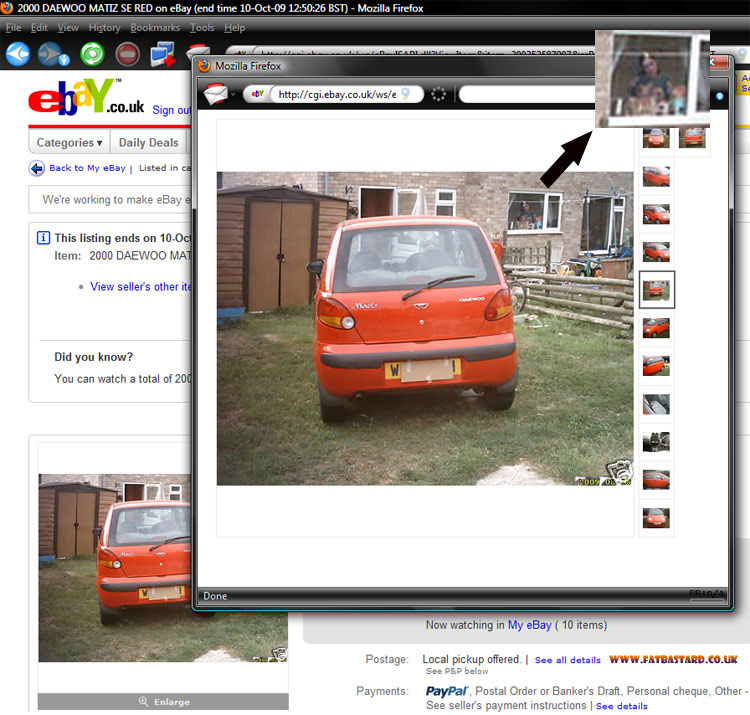Select the highlighted car thumbnail in the strip
The height and width of the screenshot is (715, 750).
click(657, 289)
